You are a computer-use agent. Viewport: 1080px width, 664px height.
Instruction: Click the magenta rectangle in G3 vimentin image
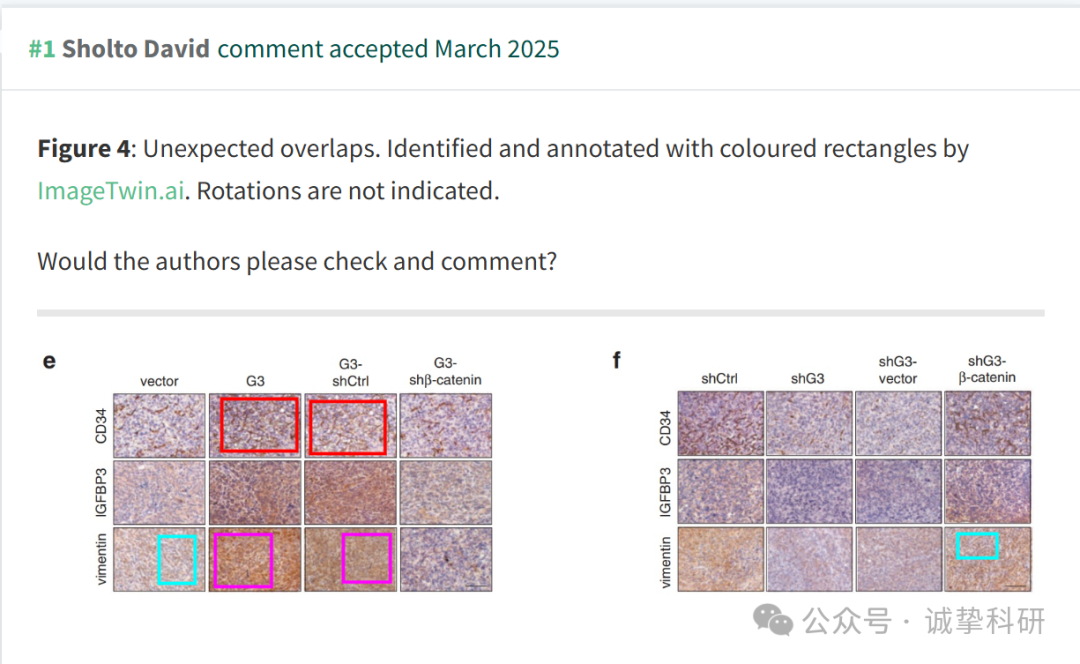tap(243, 560)
